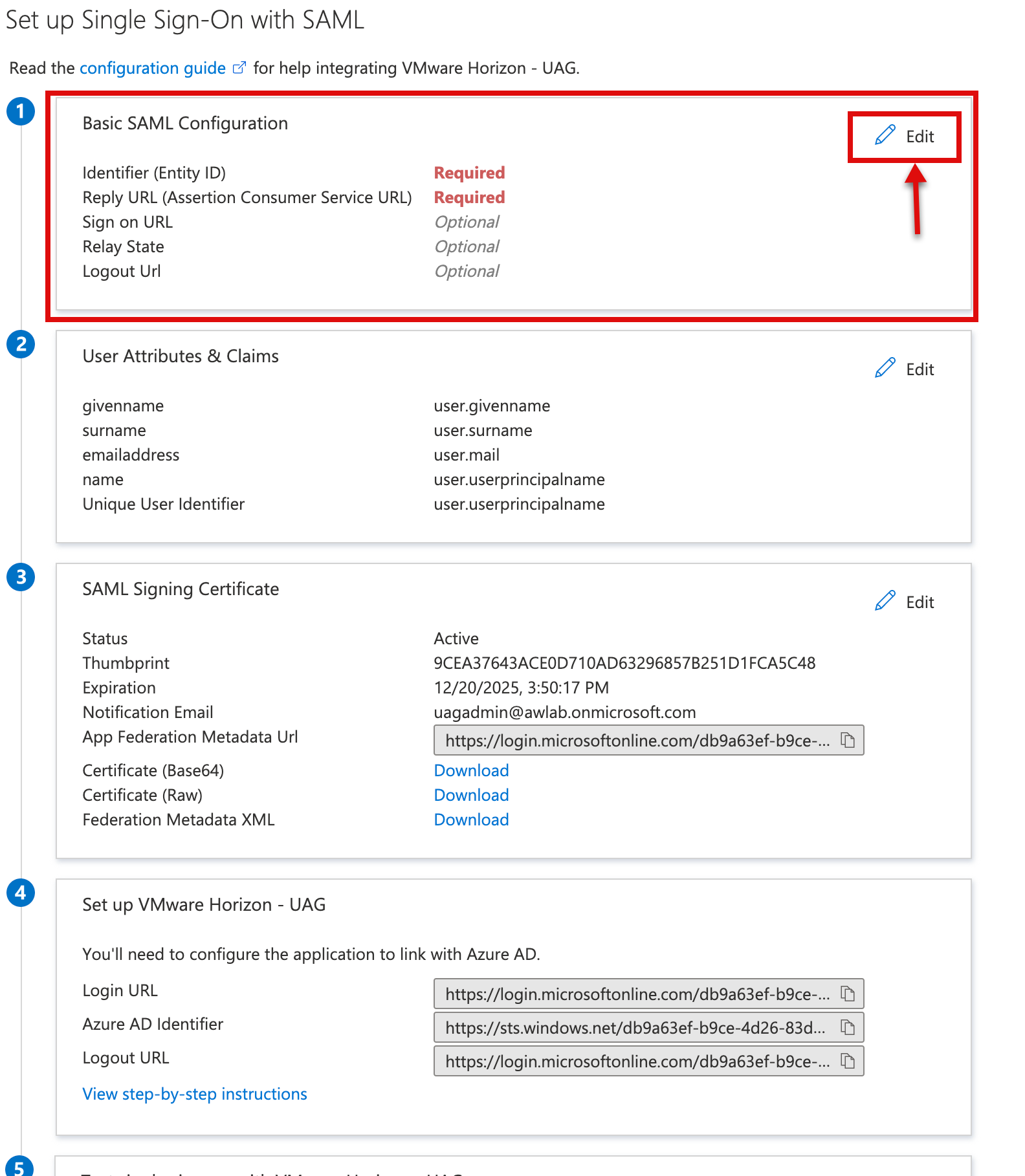Viewport: 1025px width, 1176px height.
Task: Download the Certificate (Raw) file
Action: [471, 795]
